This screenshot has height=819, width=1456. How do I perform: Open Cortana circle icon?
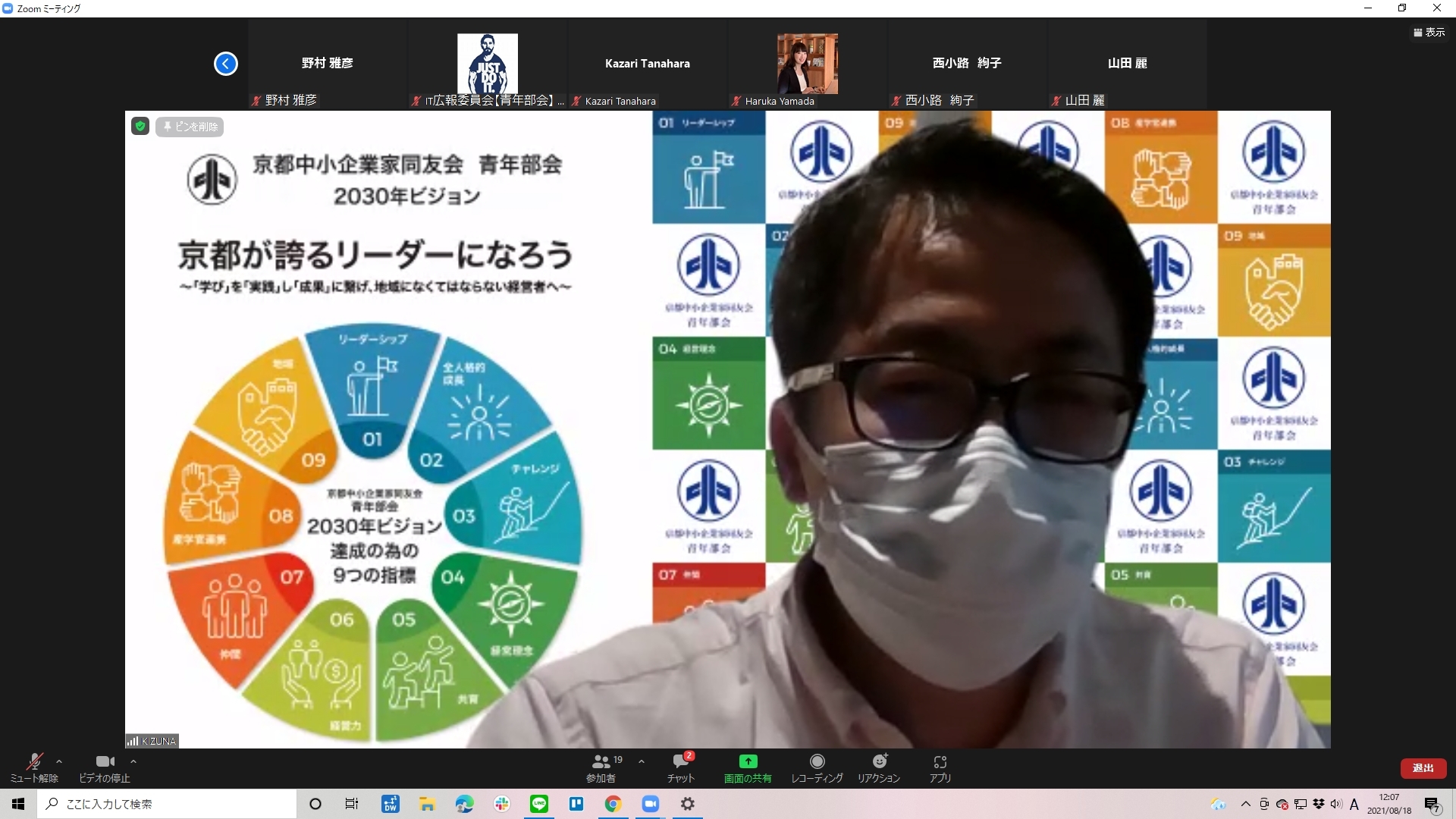point(315,804)
